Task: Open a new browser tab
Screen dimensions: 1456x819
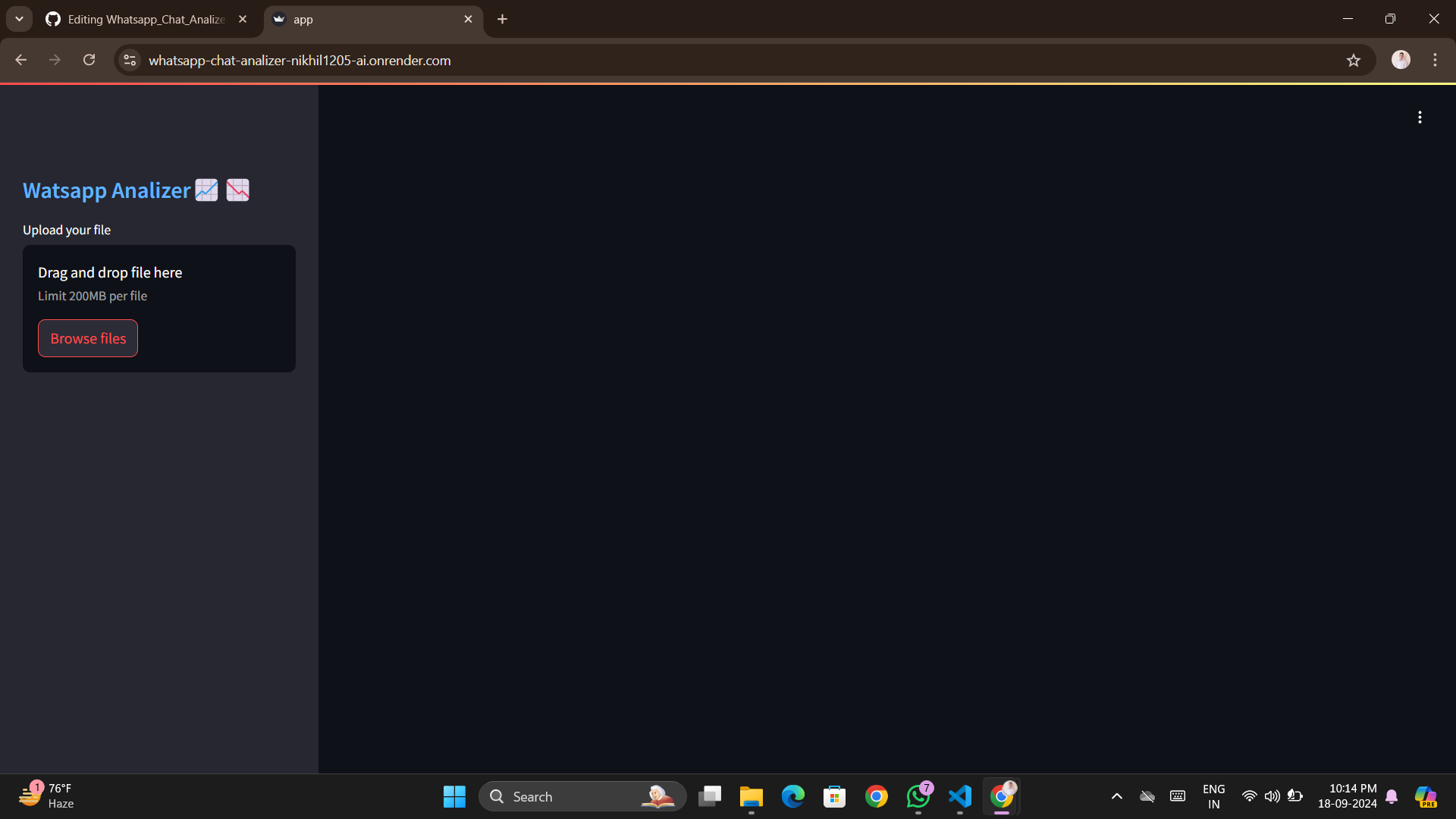Action: coord(502,20)
